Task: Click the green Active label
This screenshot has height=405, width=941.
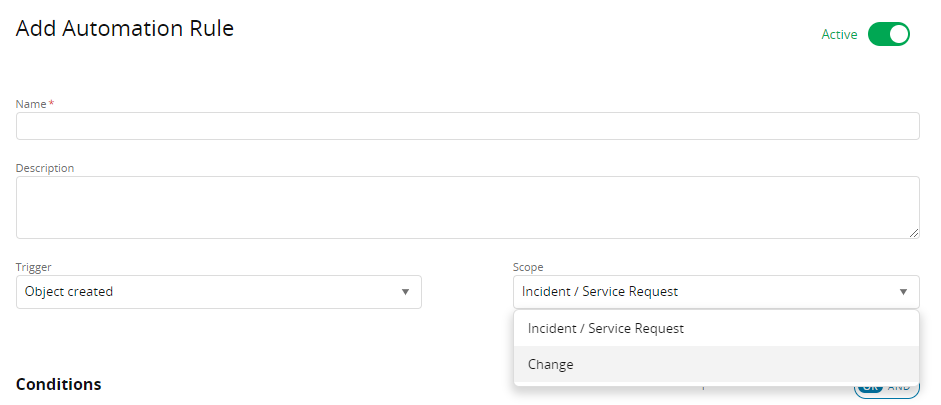Action: (x=839, y=34)
